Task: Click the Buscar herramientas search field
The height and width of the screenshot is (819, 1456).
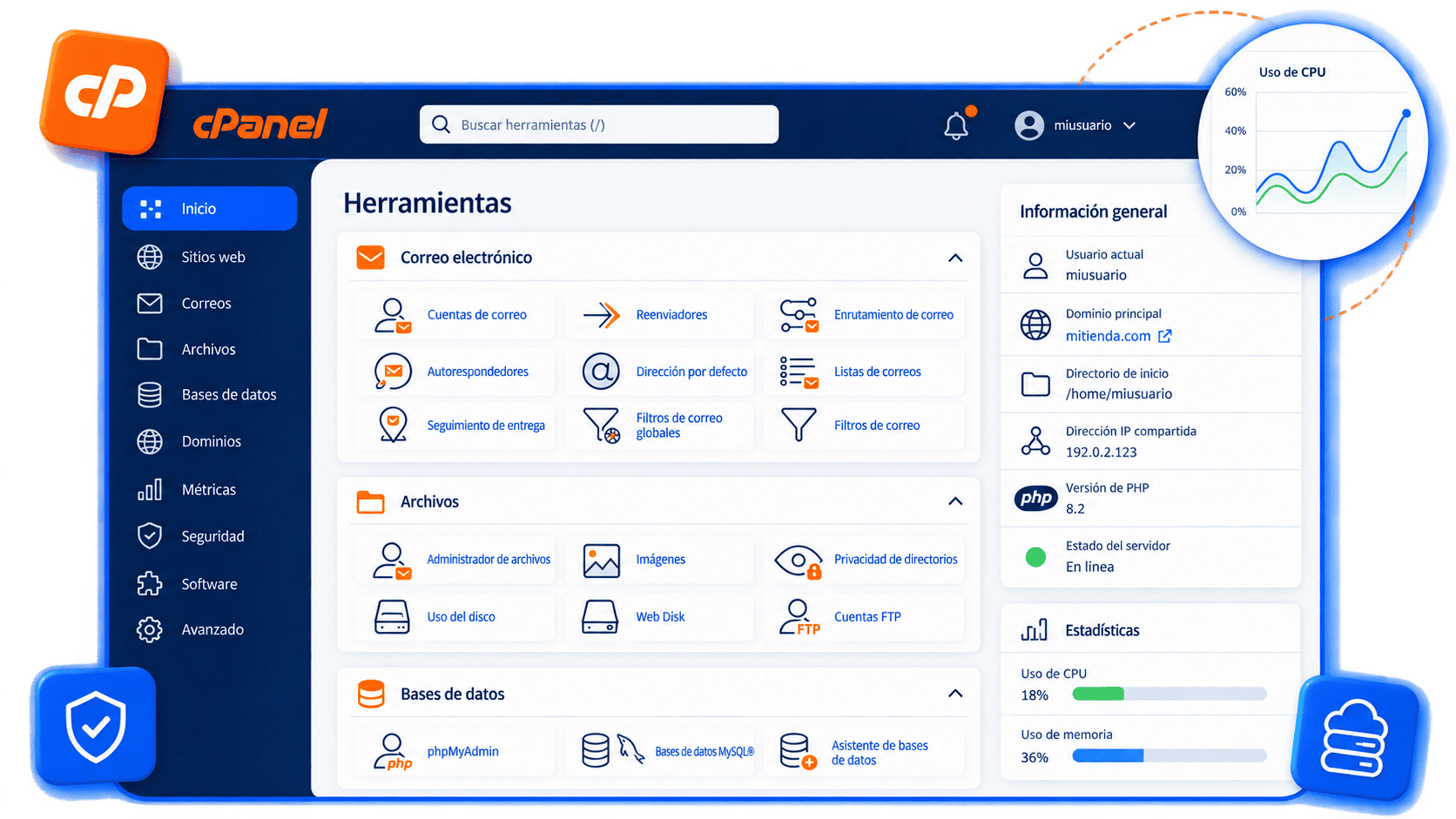Action: point(599,124)
